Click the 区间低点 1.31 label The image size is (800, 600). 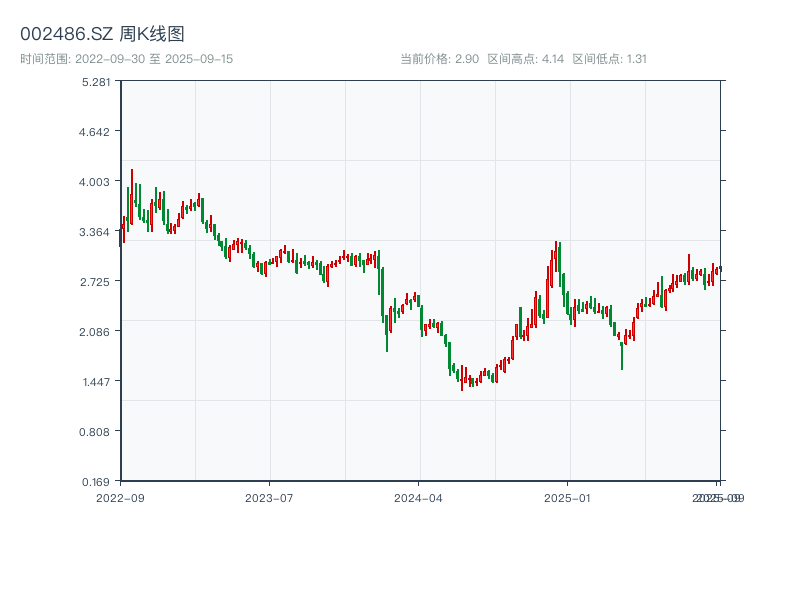click(610, 59)
